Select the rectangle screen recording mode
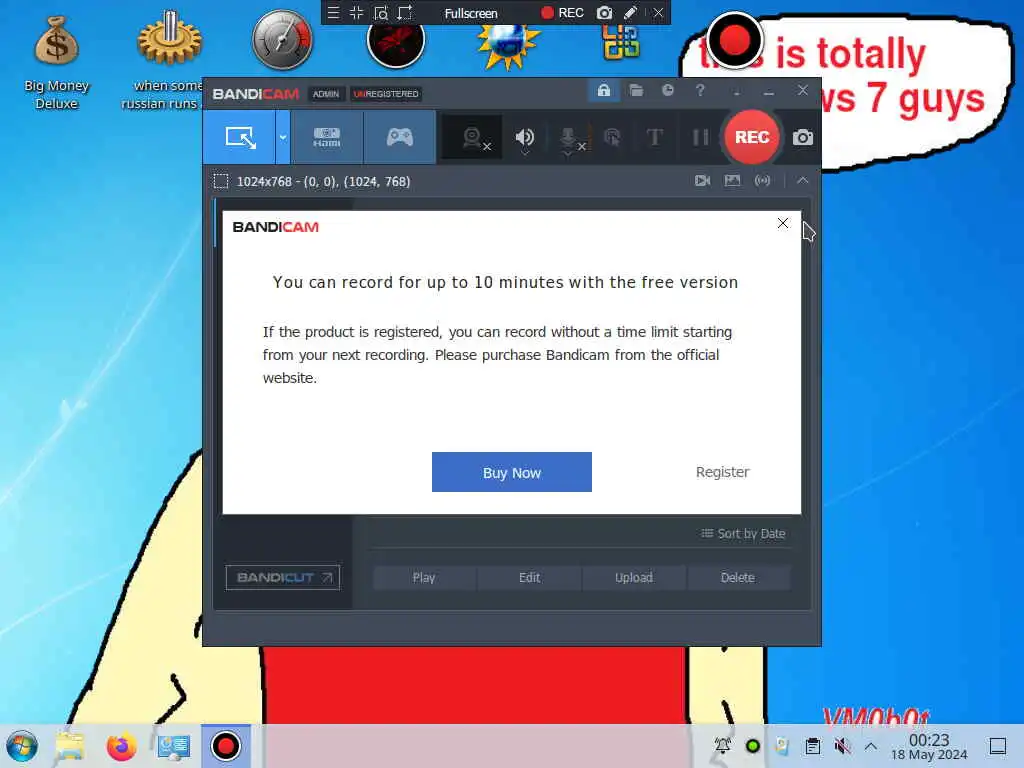 point(240,137)
